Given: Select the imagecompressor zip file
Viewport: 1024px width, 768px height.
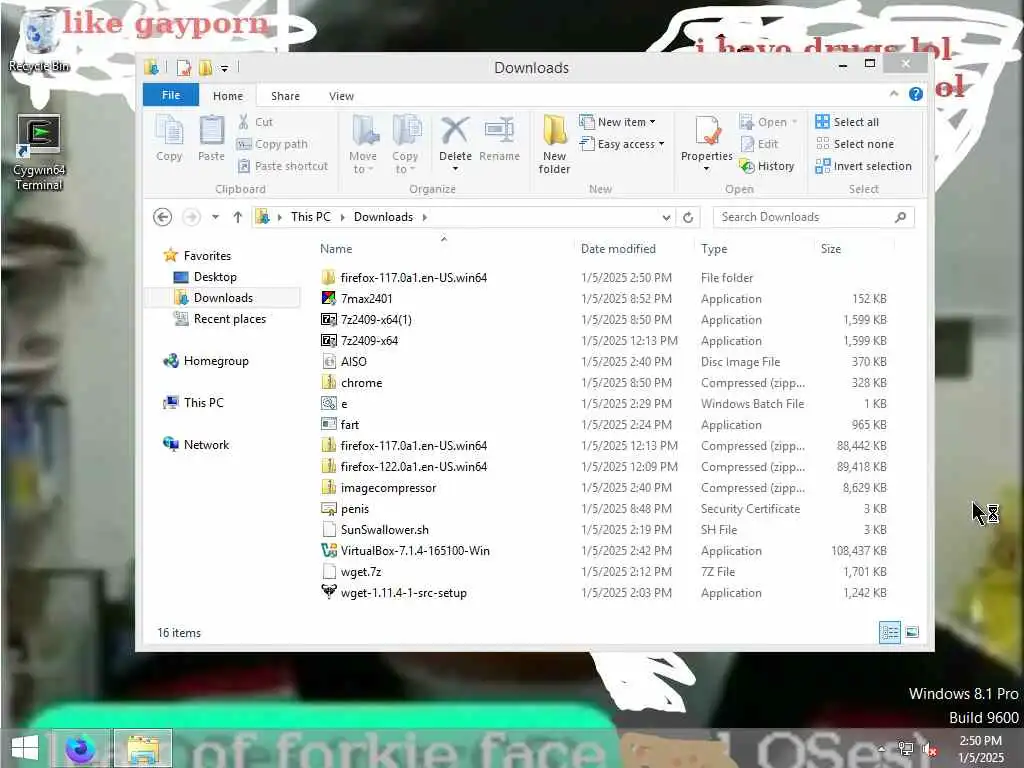Looking at the screenshot, I should coord(603,488).
